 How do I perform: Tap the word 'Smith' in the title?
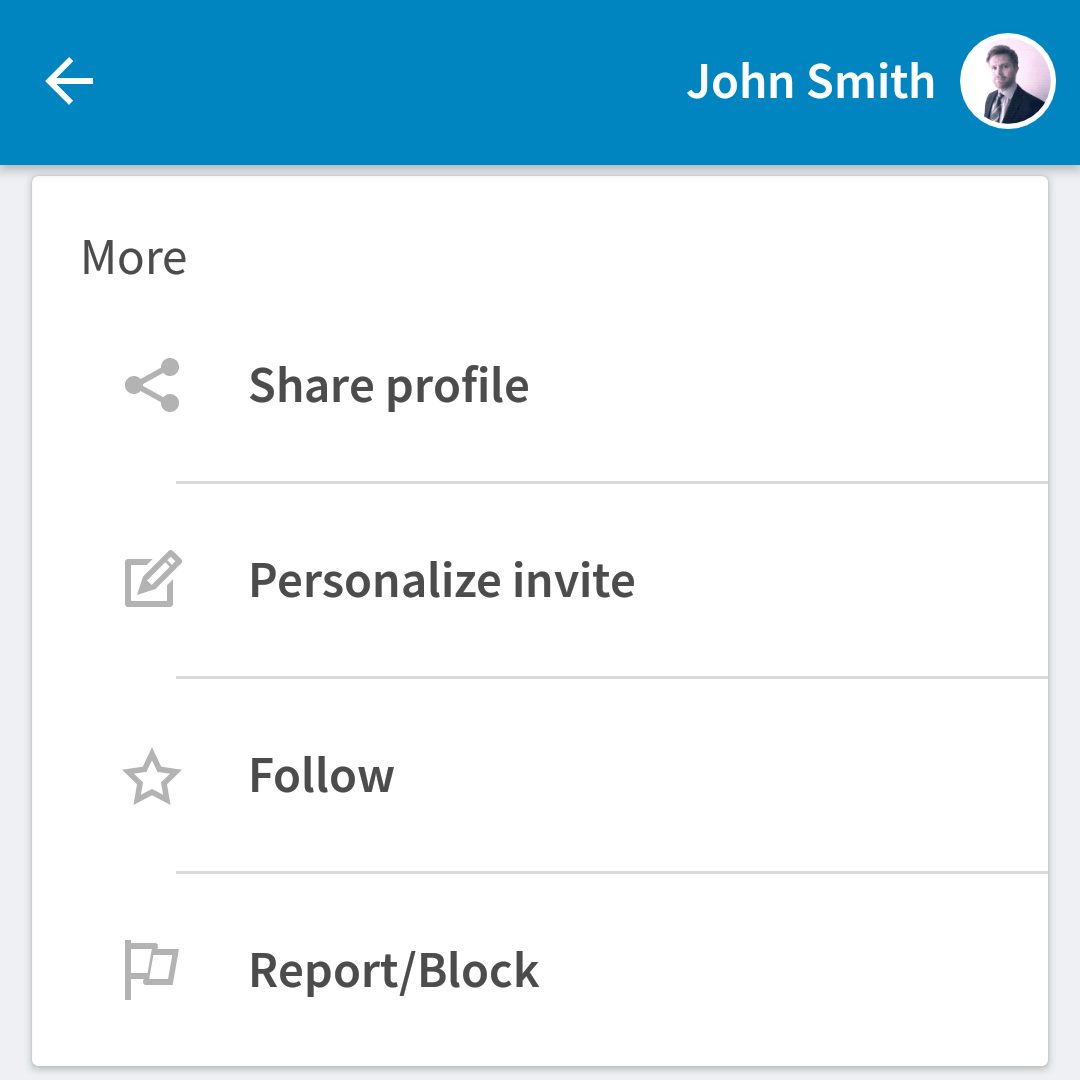tap(871, 81)
